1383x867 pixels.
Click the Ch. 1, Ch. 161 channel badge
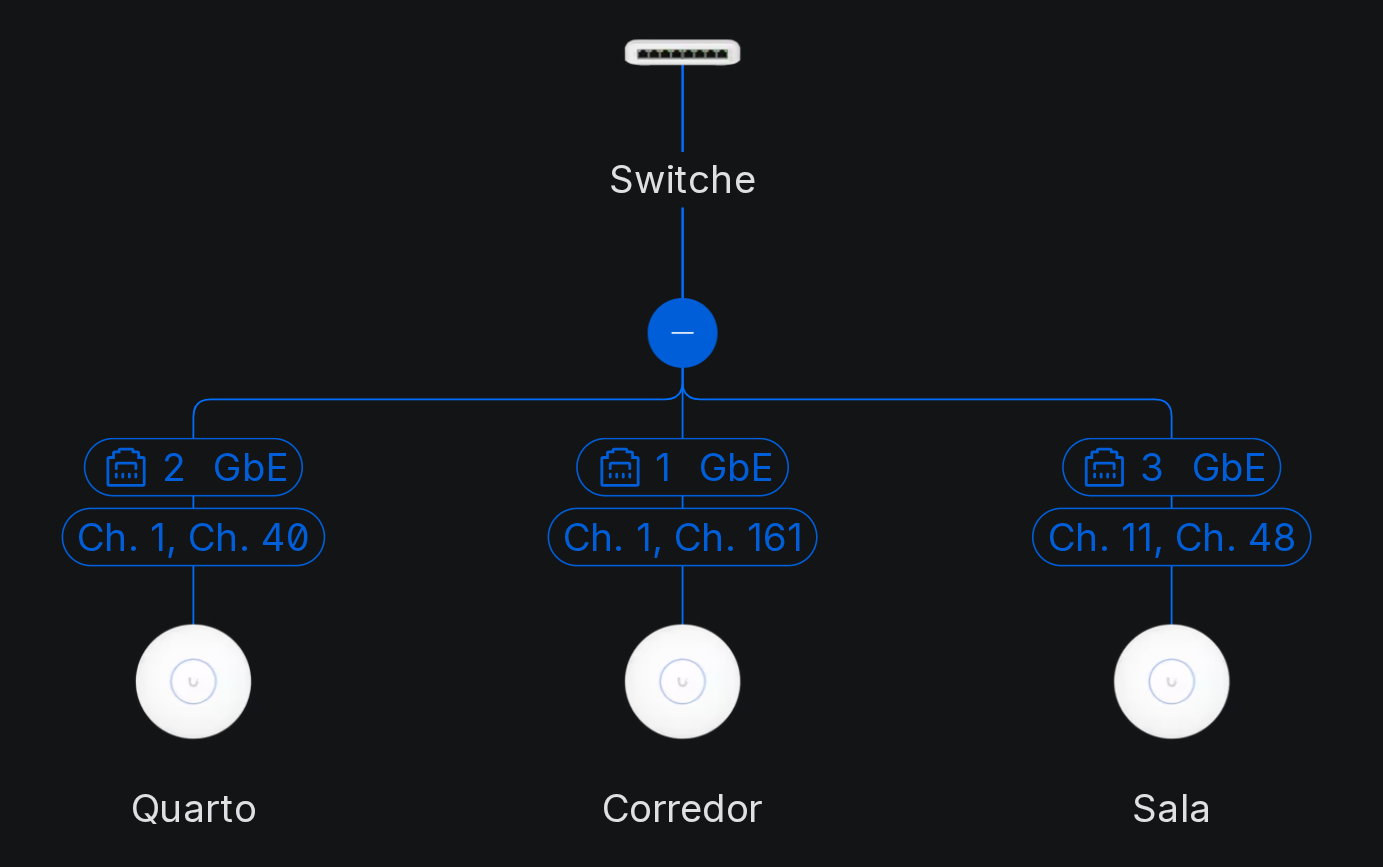pos(682,537)
